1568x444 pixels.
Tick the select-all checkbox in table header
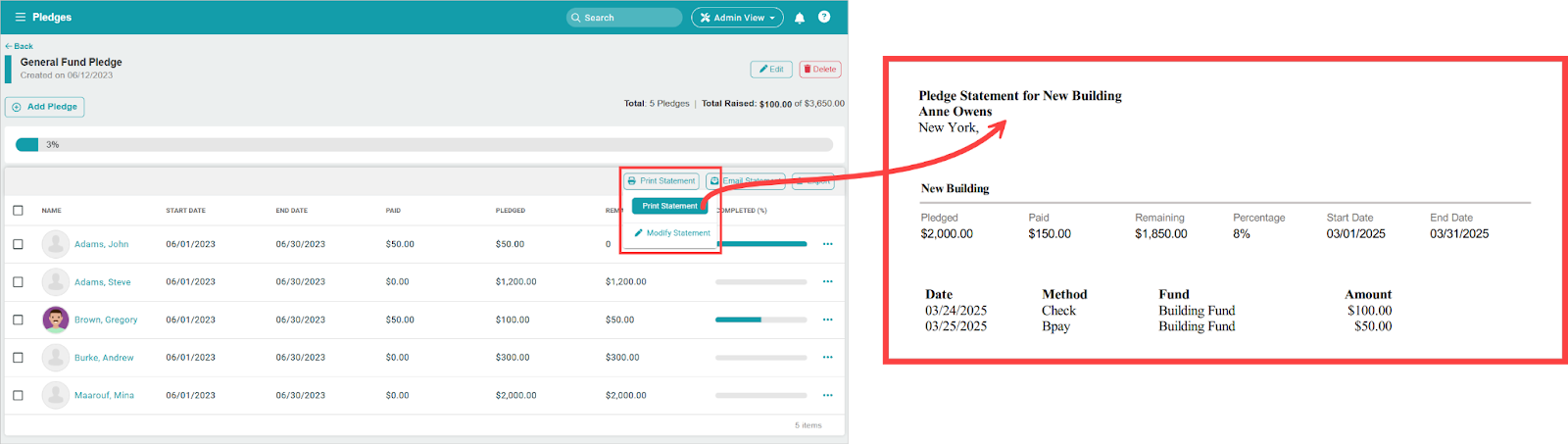pos(18,211)
